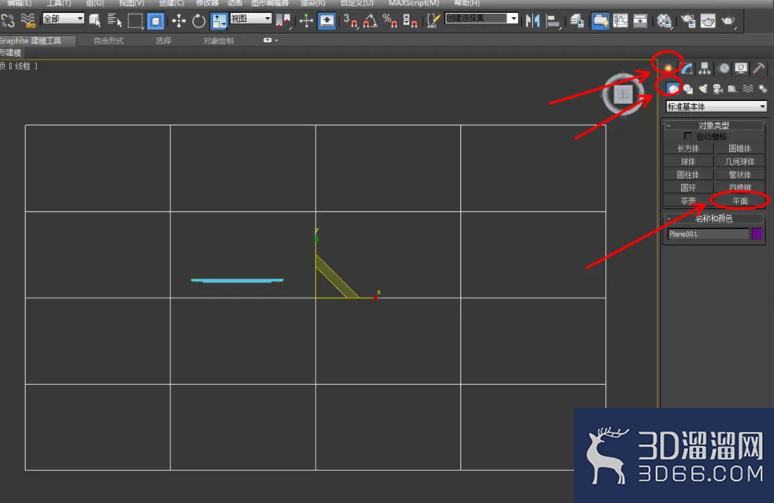Image resolution: width=774 pixels, height=503 pixels.
Task: Activate the Select and Scale tool
Action: [x=219, y=21]
